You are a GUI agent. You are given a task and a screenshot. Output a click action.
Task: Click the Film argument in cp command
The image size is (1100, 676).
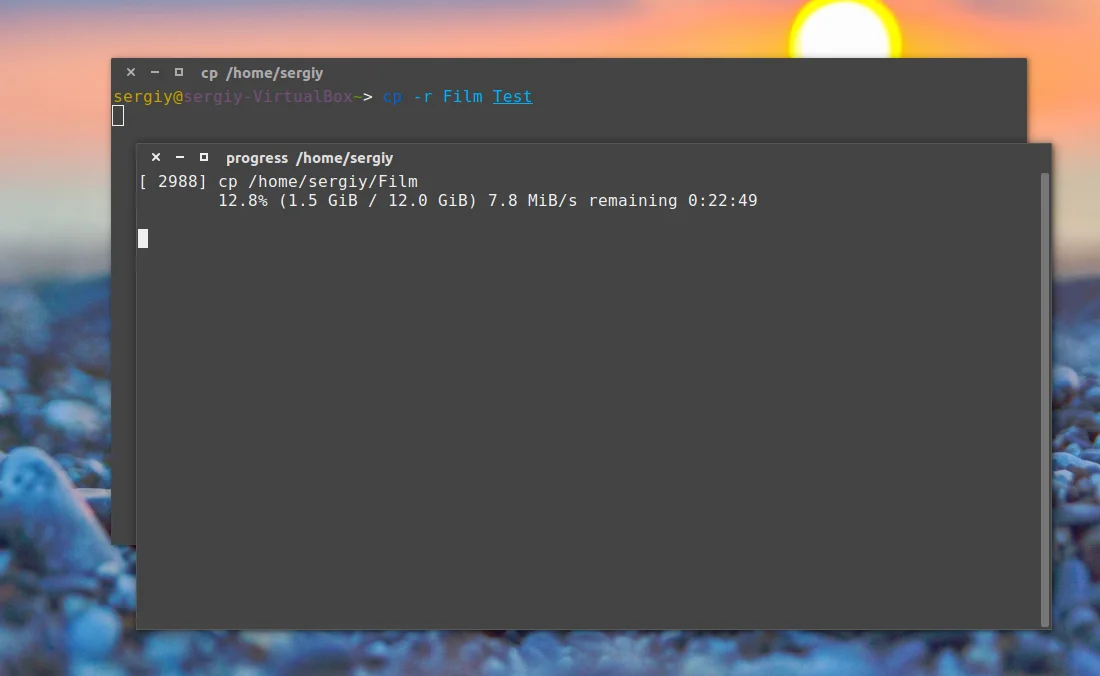pyautogui.click(x=462, y=97)
